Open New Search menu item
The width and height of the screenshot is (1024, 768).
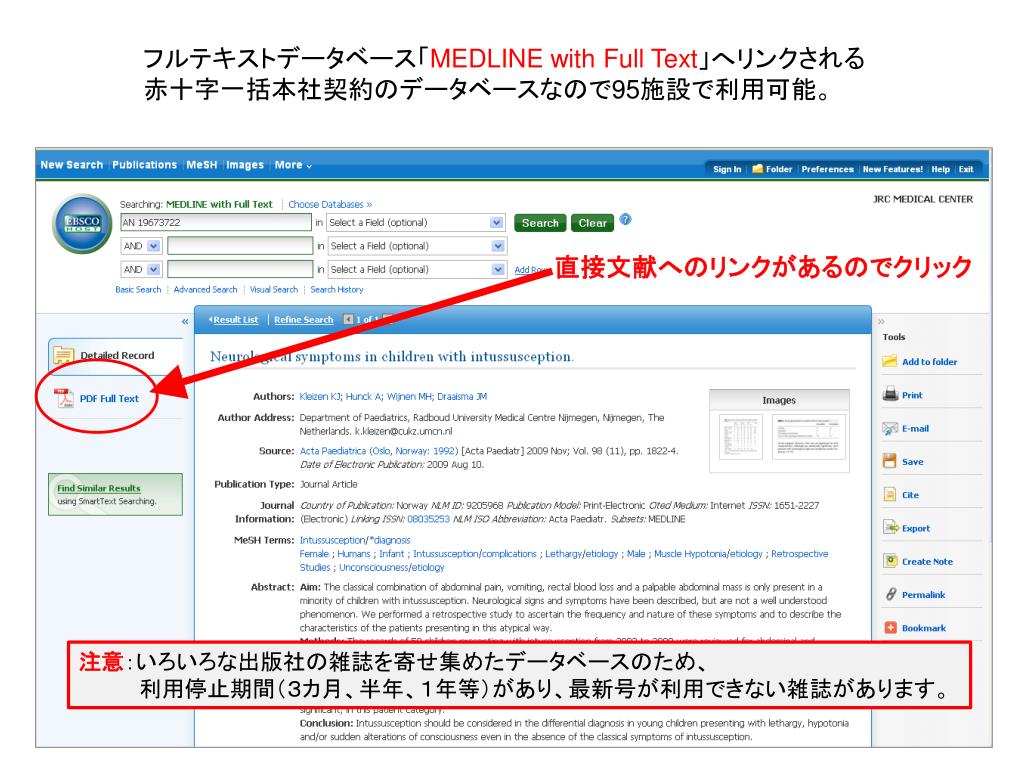[72, 165]
